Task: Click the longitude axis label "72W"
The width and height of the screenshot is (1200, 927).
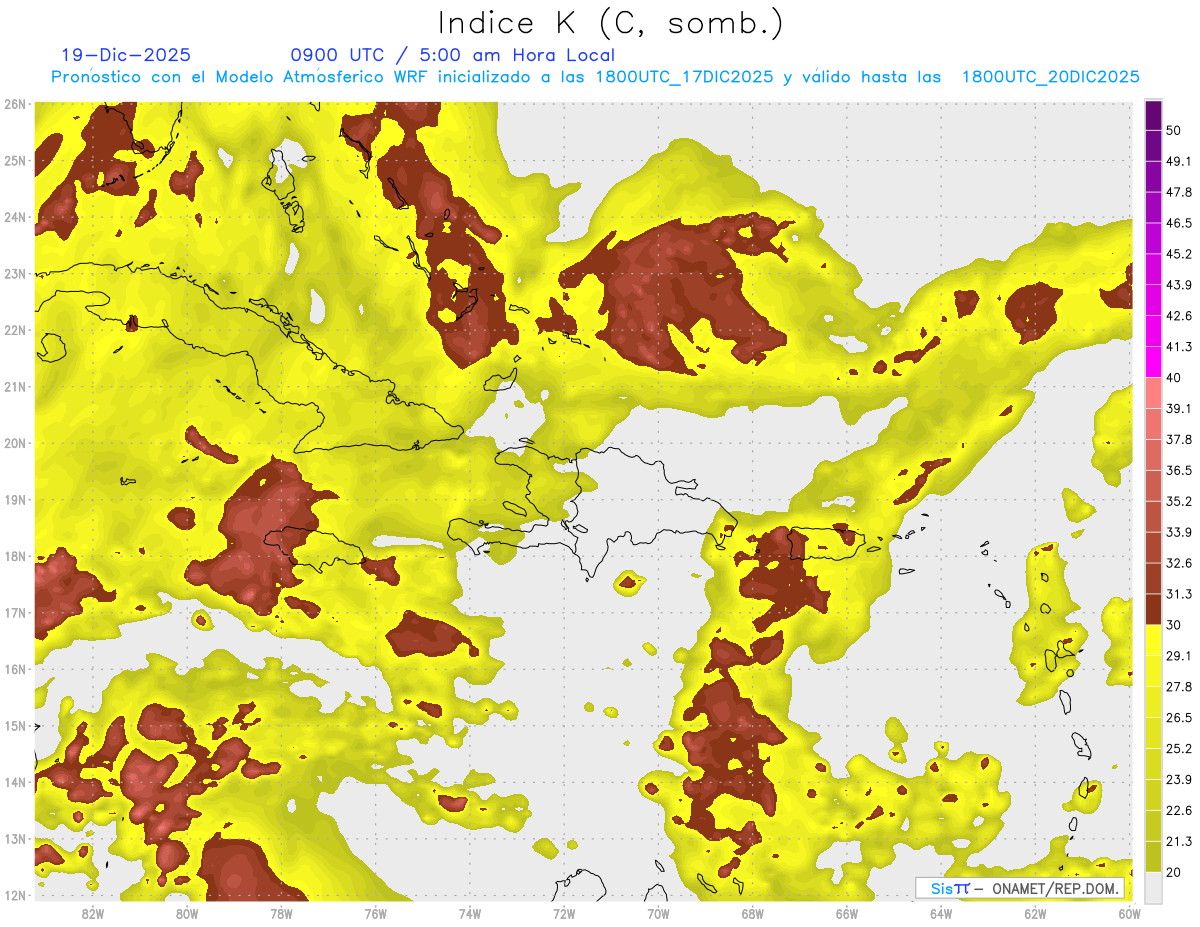Action: point(564,913)
